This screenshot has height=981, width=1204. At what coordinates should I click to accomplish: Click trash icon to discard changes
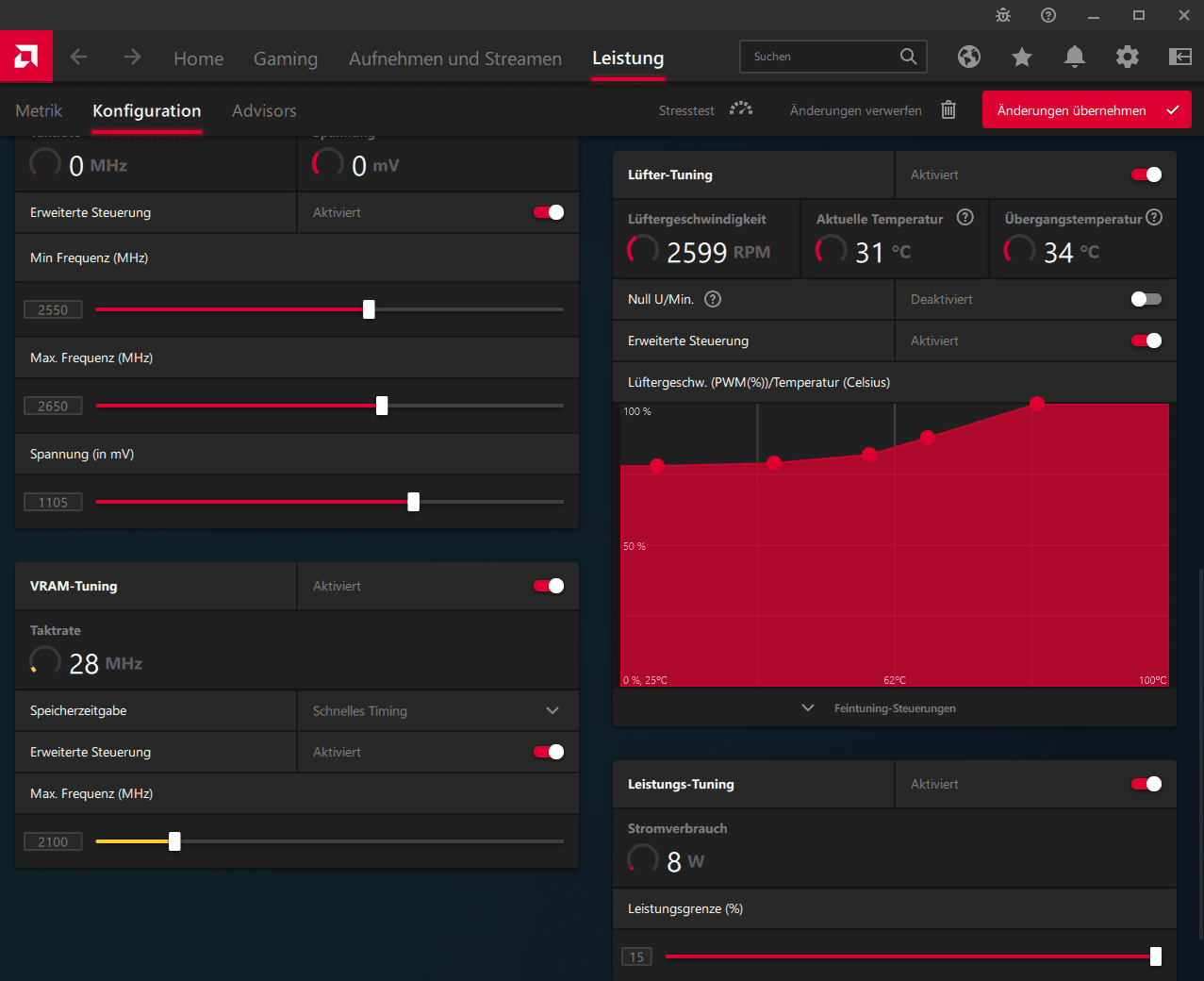pos(948,110)
